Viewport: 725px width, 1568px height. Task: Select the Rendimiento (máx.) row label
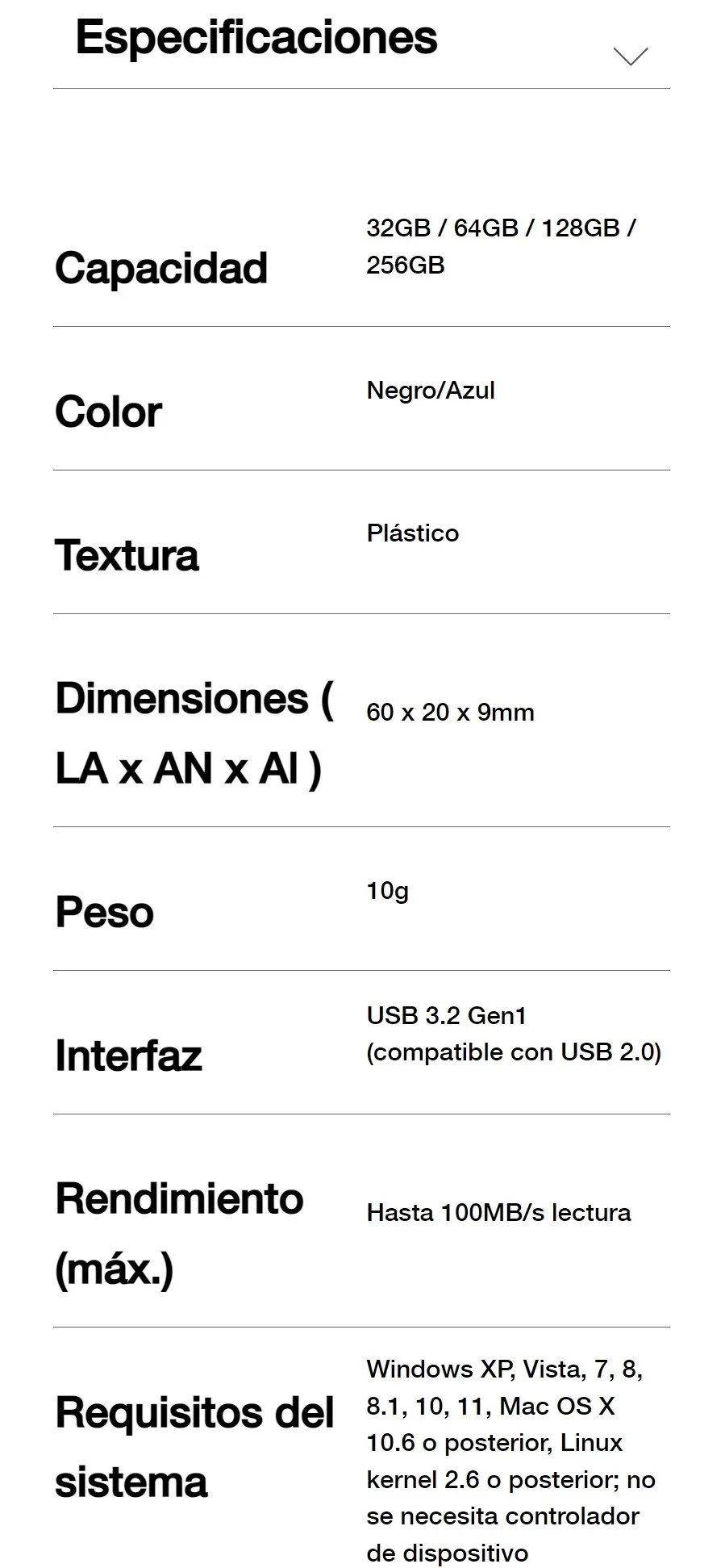(x=179, y=1233)
